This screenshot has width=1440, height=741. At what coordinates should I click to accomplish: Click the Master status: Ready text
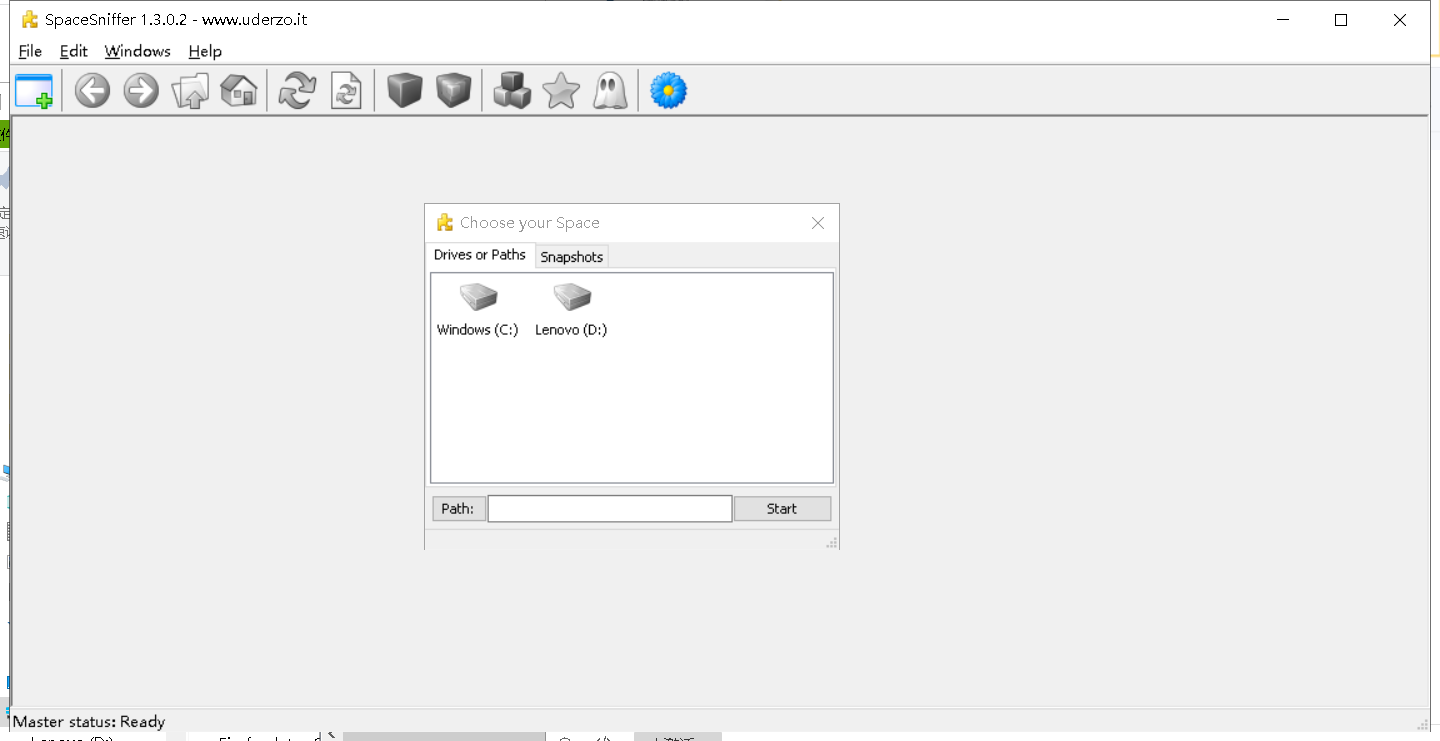tap(89, 721)
